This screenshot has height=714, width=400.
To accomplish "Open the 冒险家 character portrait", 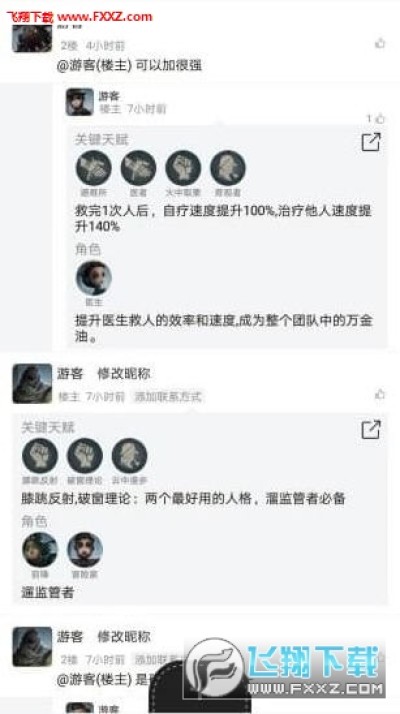I will coord(85,550).
